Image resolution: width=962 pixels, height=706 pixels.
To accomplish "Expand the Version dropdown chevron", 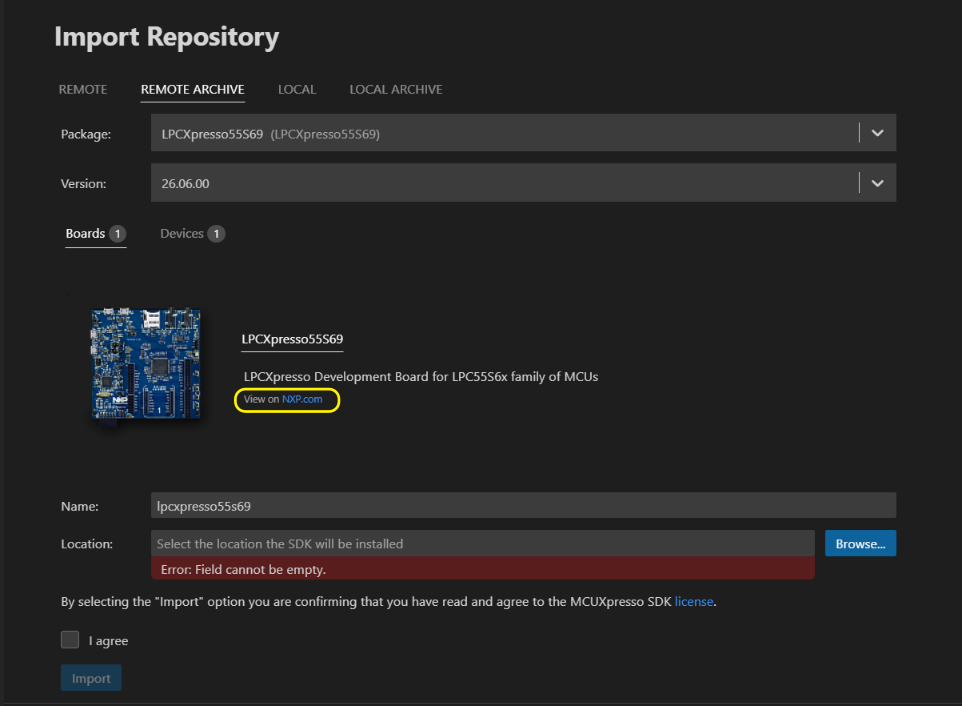I will 877,183.
